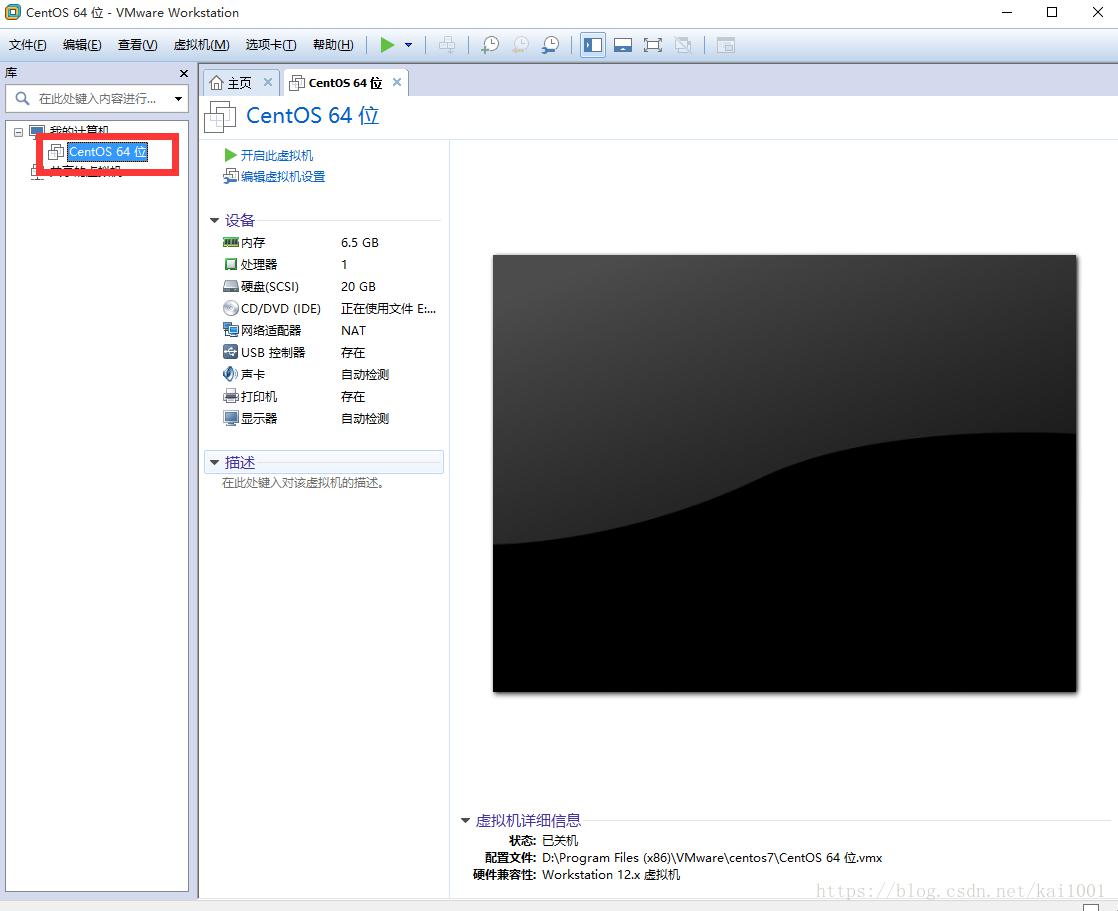Open the 选项卡(T) menu
This screenshot has height=911, width=1118.
pyautogui.click(x=271, y=45)
